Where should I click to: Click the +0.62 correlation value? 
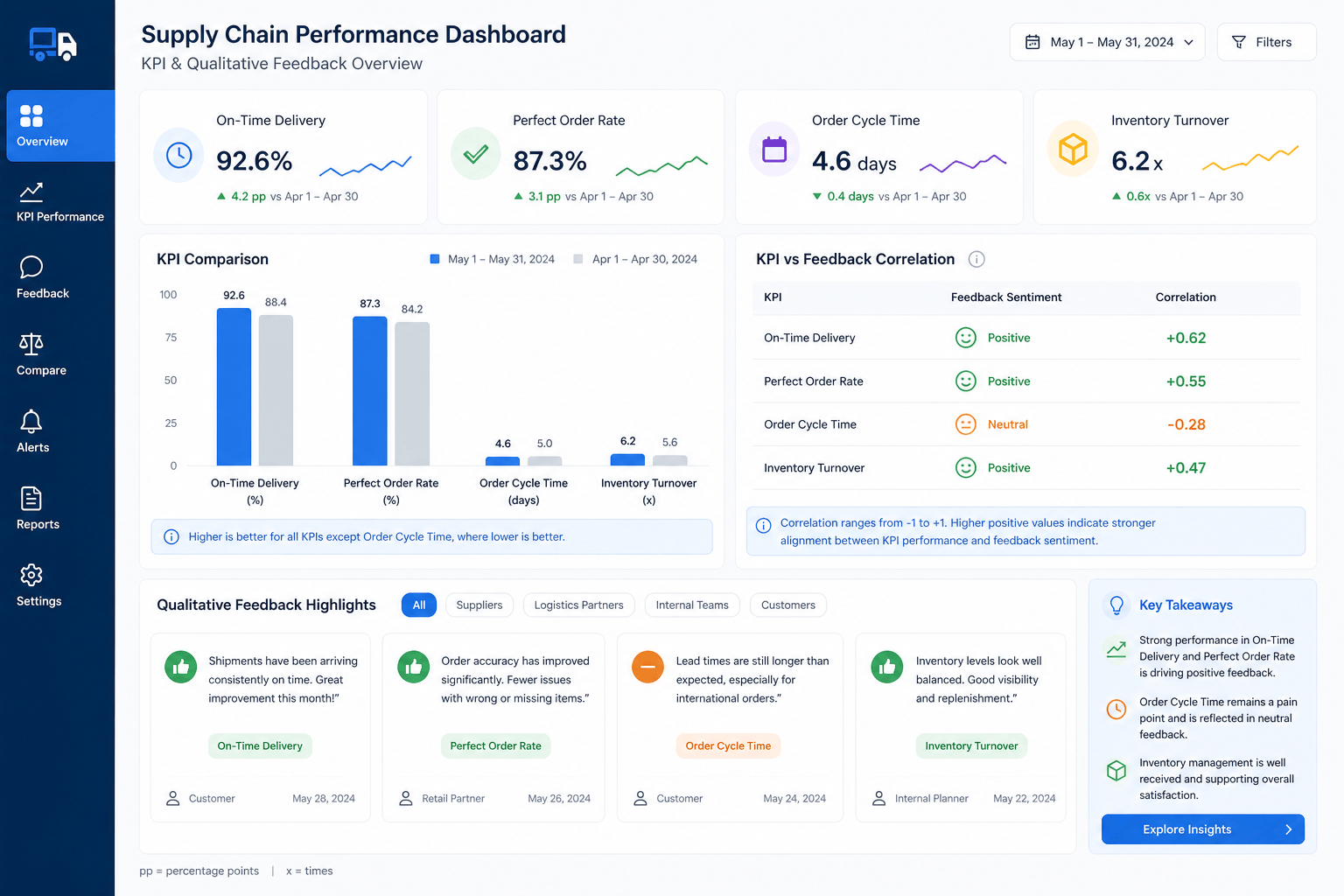[x=1186, y=338]
